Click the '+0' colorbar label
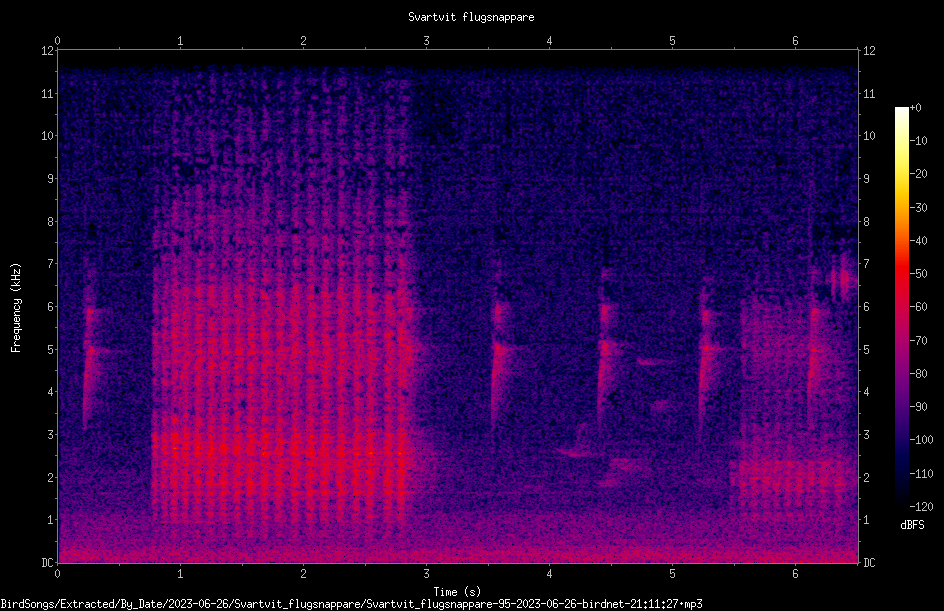944x611 pixels. click(x=915, y=108)
